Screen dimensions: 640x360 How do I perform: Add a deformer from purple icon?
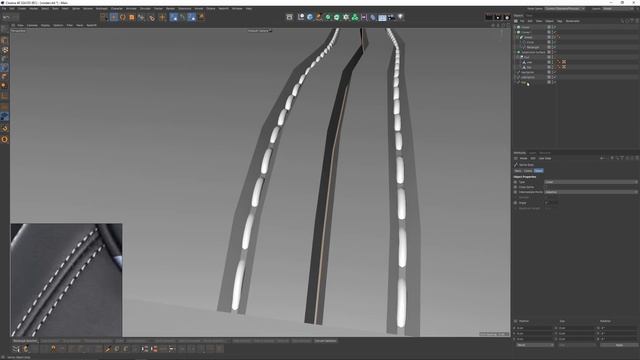coord(364,17)
